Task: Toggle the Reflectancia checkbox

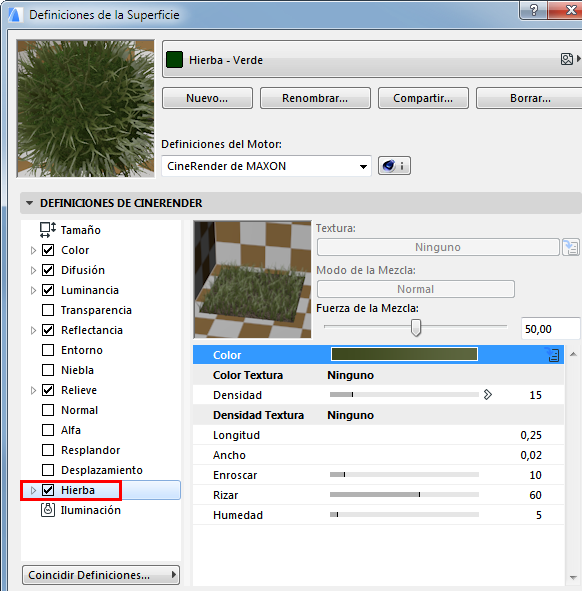Action: point(48,330)
